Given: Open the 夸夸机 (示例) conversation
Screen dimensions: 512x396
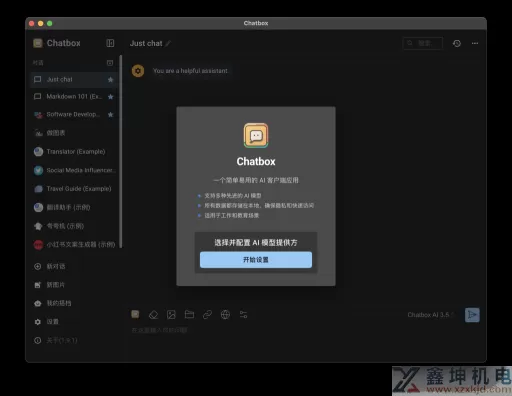Looking at the screenshot, I should click(x=74, y=226).
